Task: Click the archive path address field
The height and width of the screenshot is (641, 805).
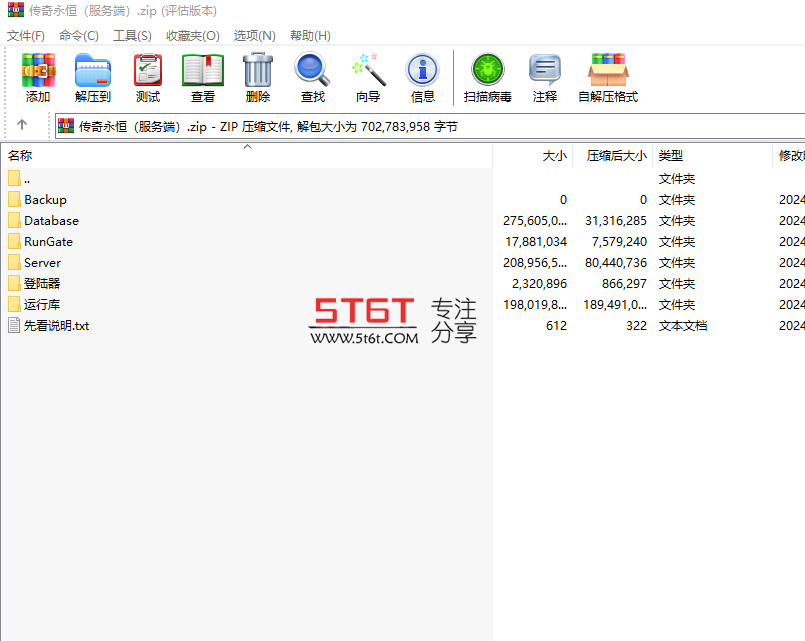Action: click(430, 126)
